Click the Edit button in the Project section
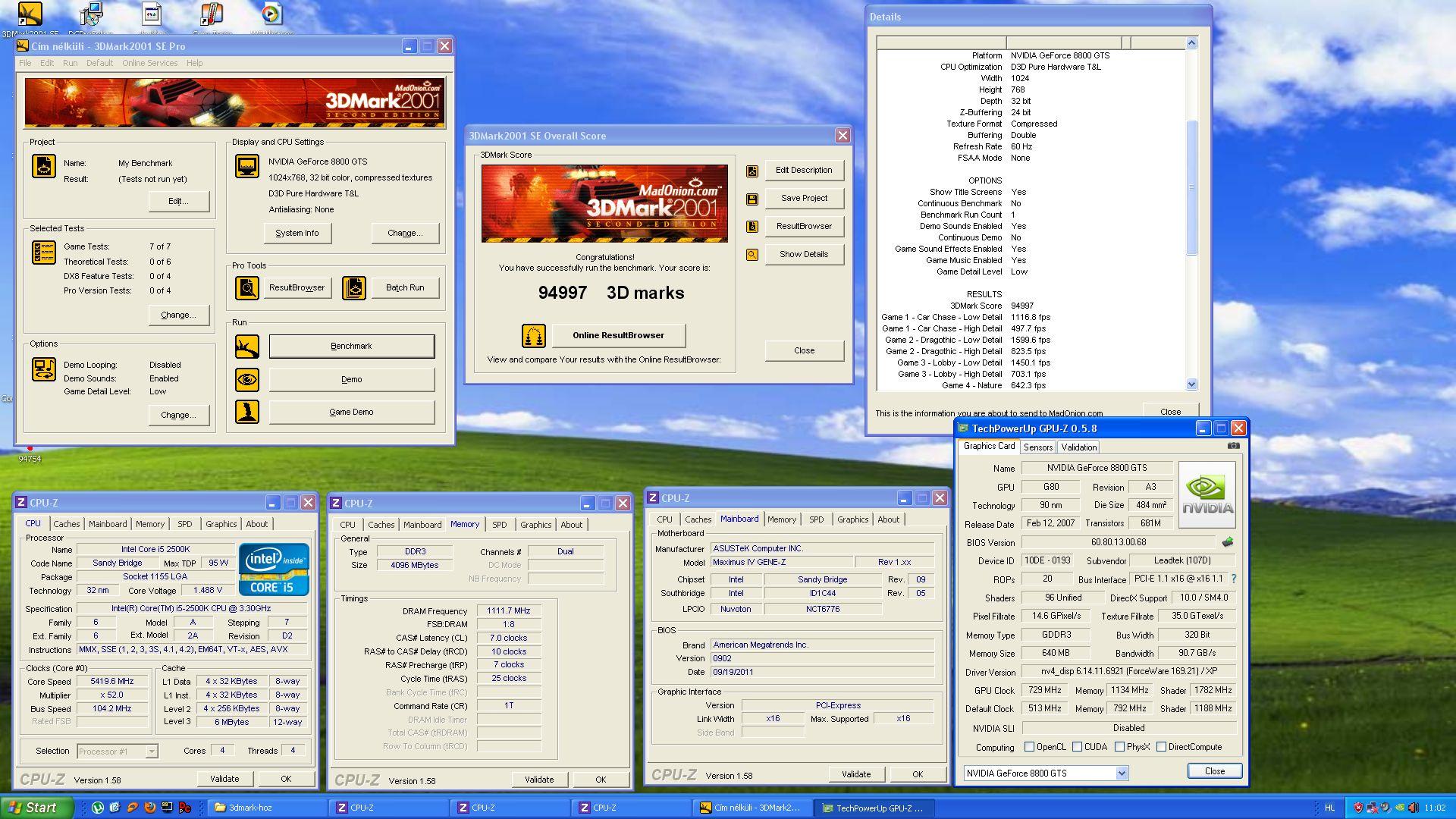This screenshot has height=819, width=1456. click(x=178, y=201)
